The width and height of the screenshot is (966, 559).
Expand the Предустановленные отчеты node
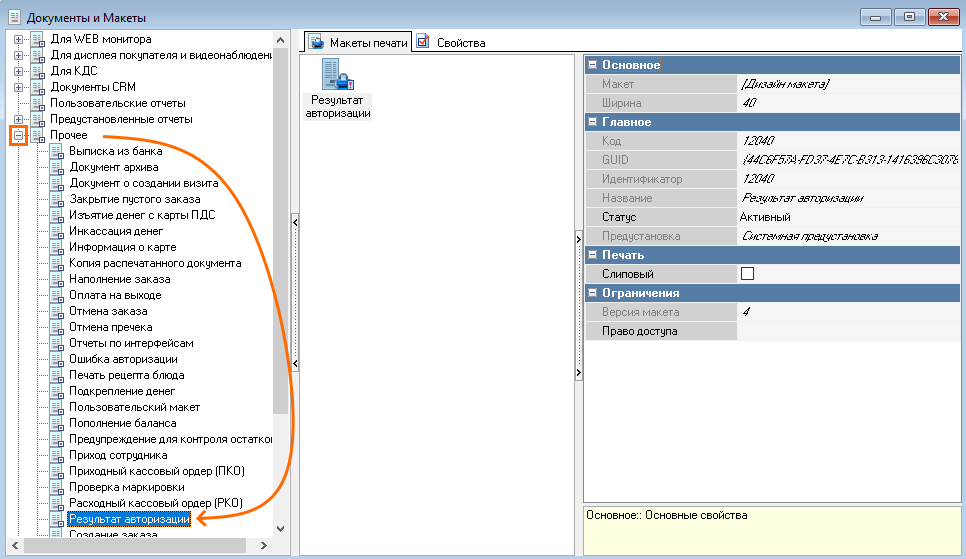18,119
